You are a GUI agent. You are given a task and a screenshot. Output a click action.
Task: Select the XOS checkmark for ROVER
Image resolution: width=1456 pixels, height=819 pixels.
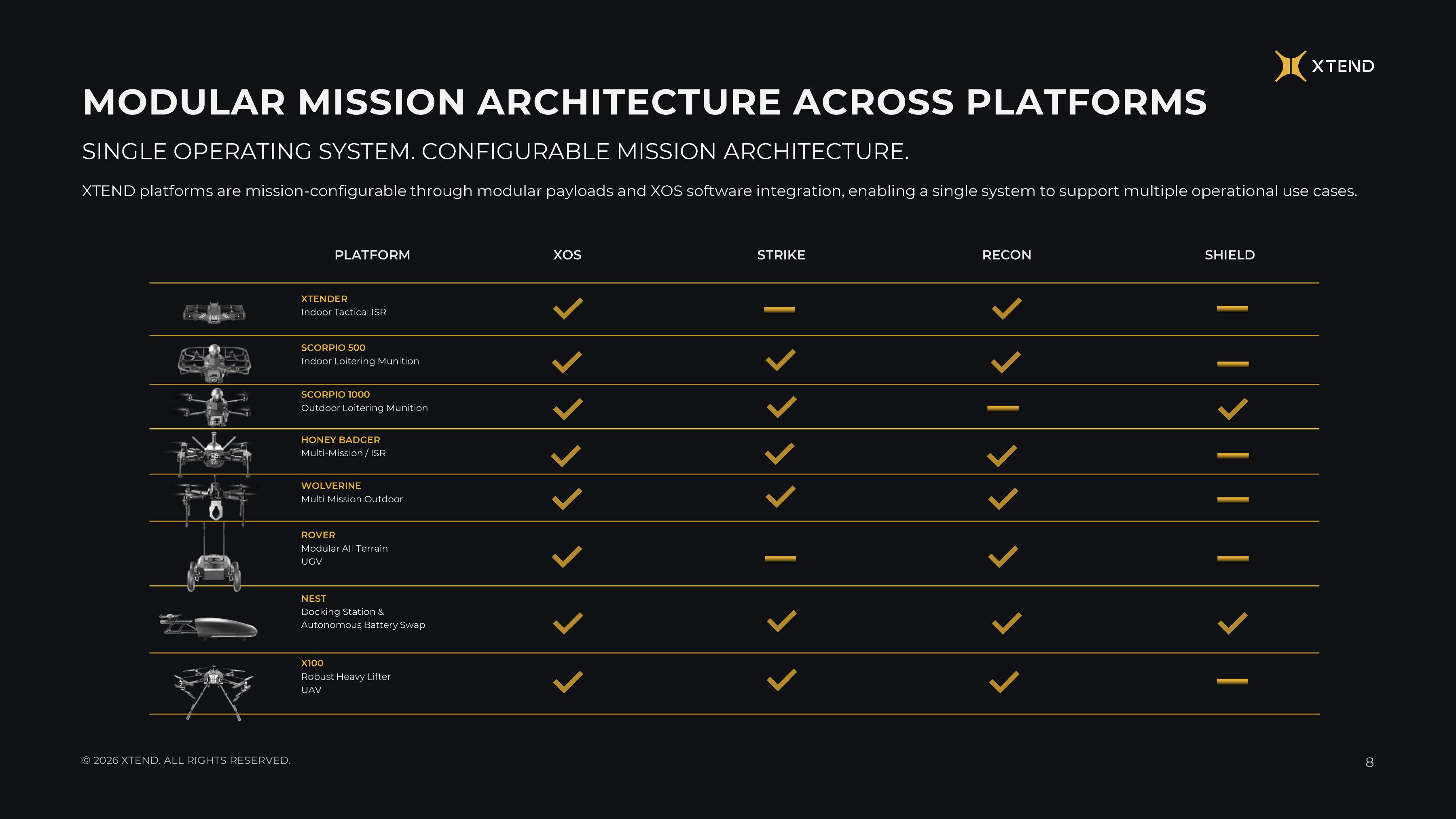click(x=567, y=557)
